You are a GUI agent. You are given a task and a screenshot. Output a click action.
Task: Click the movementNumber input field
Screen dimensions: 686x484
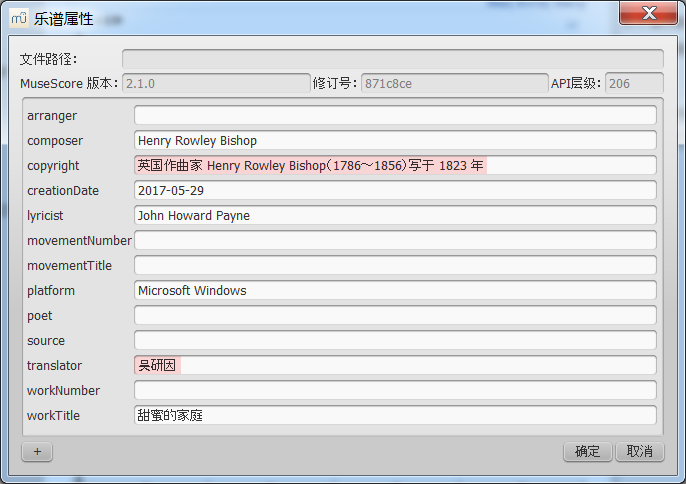point(395,241)
